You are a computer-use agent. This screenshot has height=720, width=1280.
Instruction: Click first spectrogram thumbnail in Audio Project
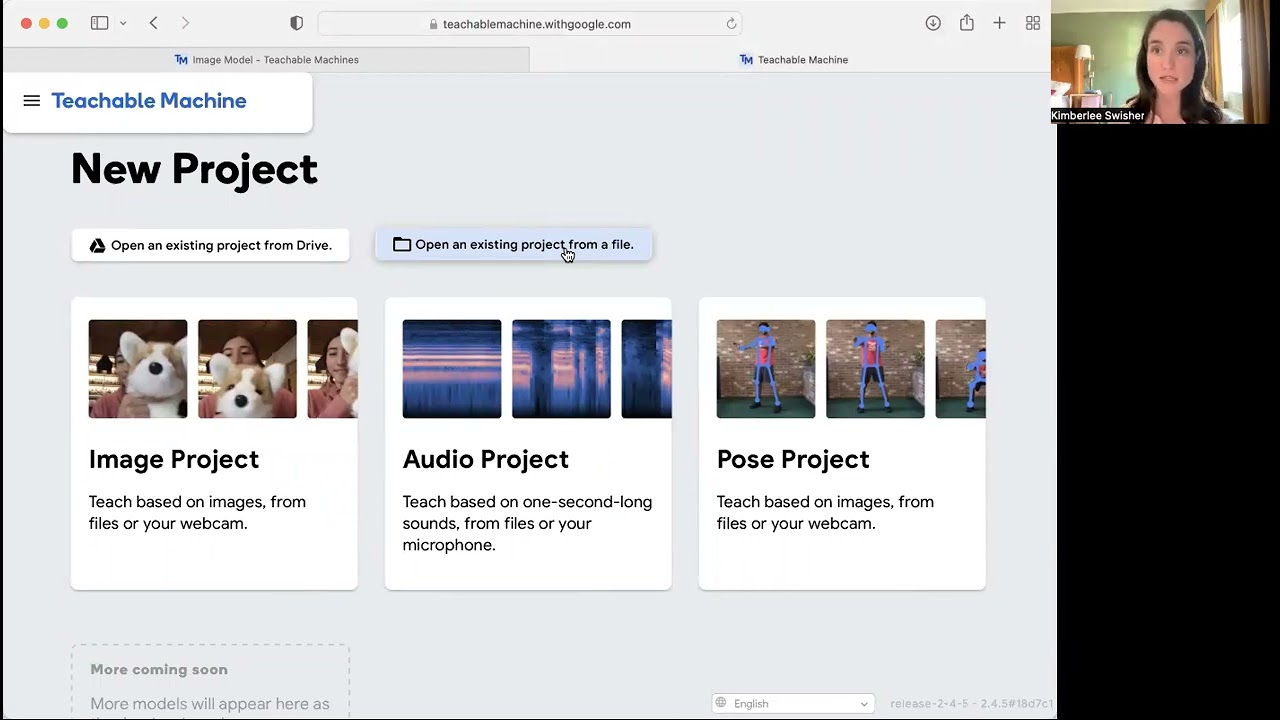click(452, 369)
